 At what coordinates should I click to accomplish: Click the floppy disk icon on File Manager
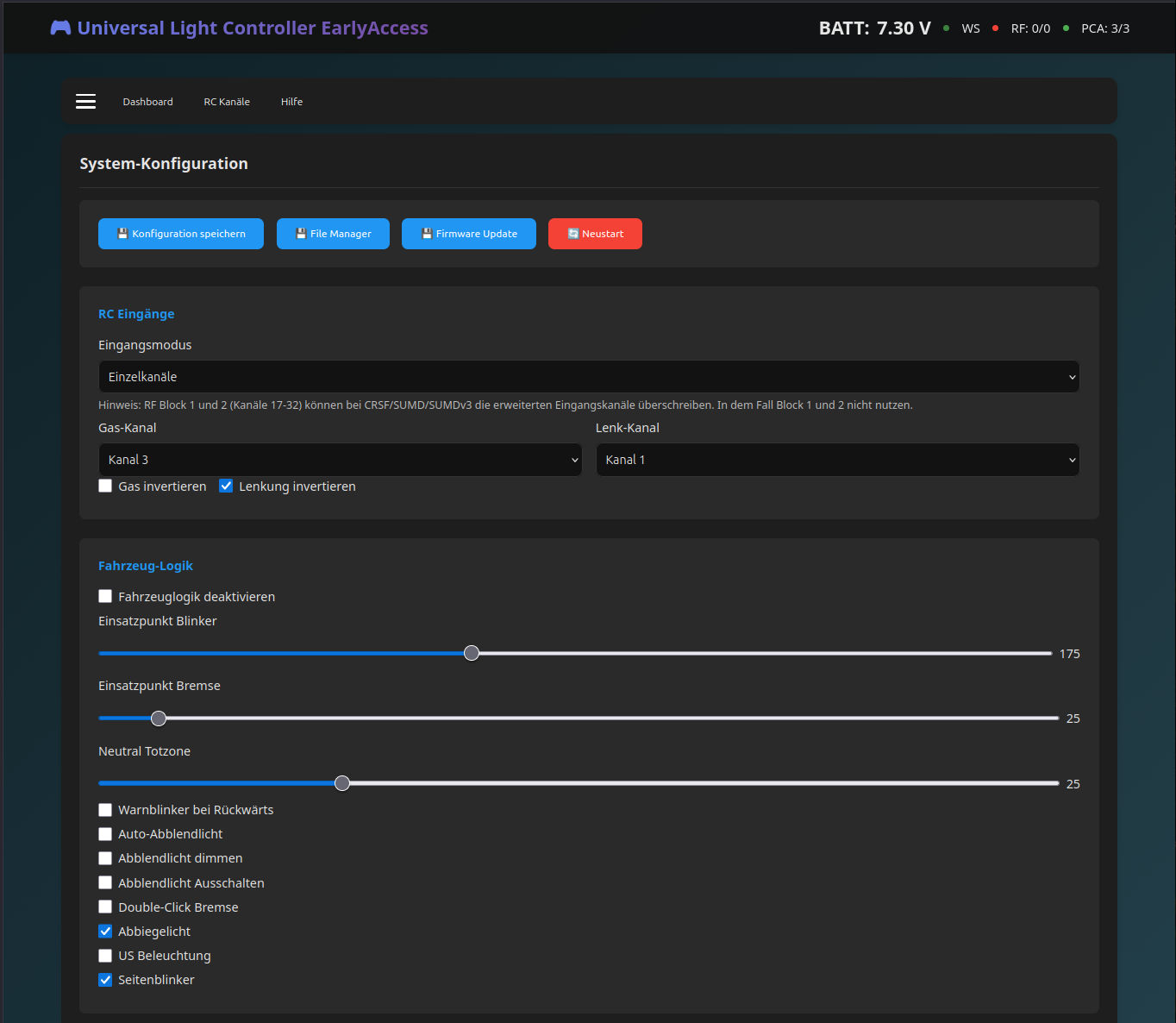pyautogui.click(x=301, y=234)
